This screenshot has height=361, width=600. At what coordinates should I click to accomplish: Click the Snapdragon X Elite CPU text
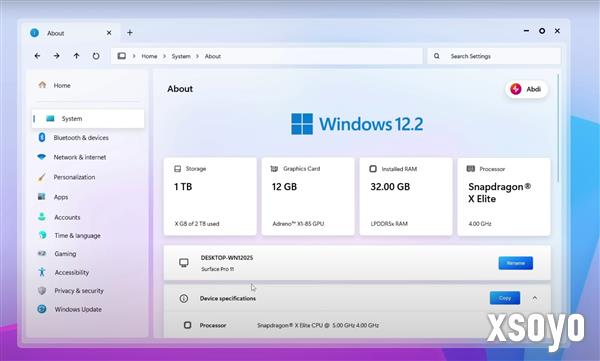318,325
